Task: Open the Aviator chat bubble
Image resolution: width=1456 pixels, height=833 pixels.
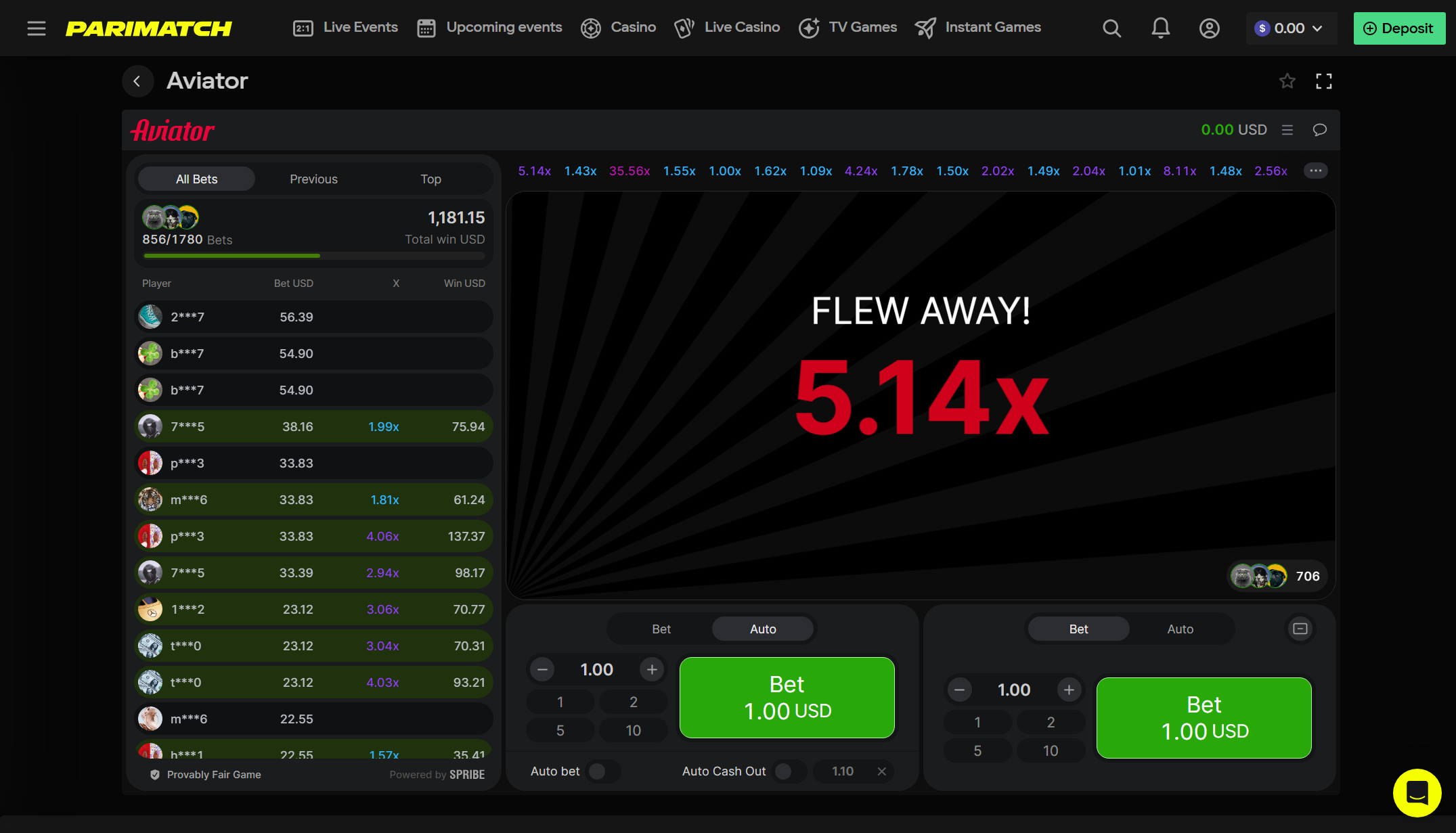Action: [x=1319, y=130]
